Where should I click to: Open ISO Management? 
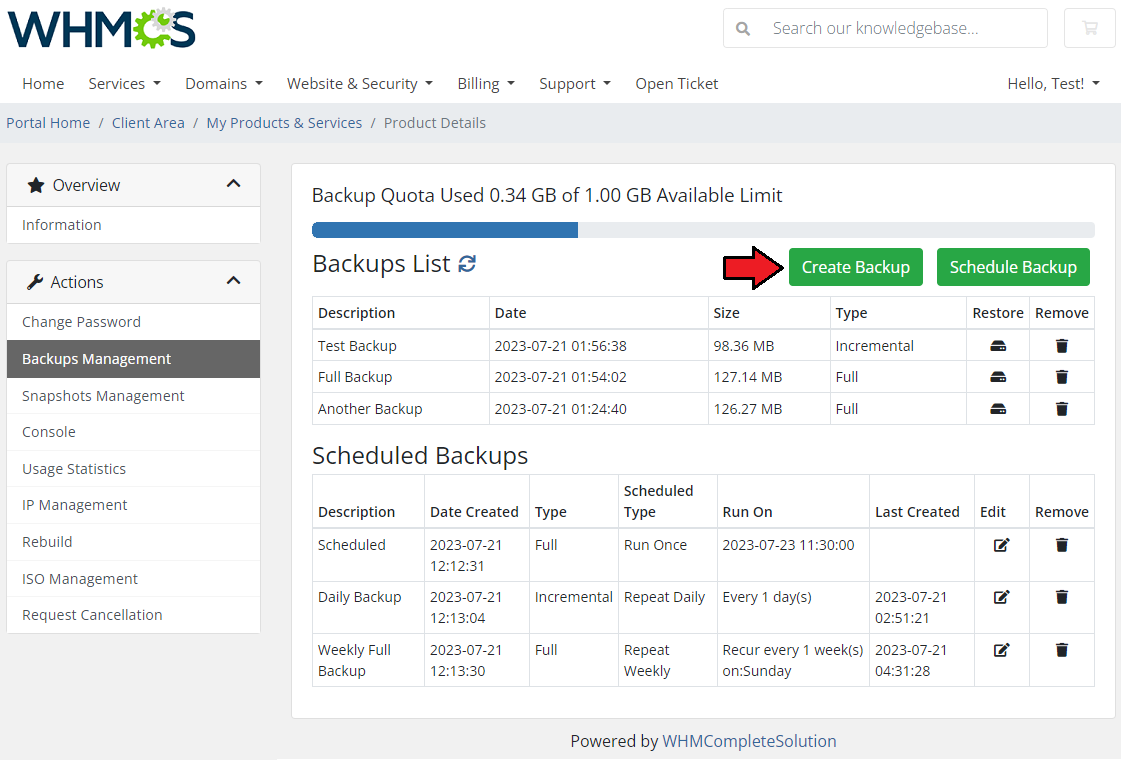pos(134,579)
